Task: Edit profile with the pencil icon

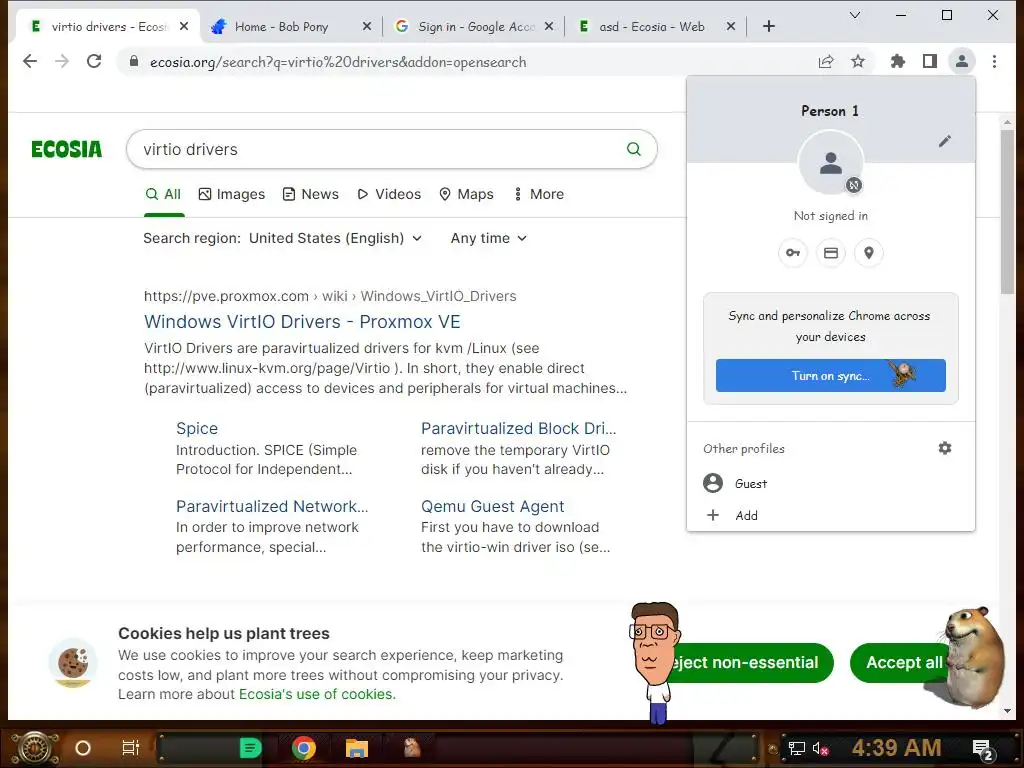Action: coord(945,141)
